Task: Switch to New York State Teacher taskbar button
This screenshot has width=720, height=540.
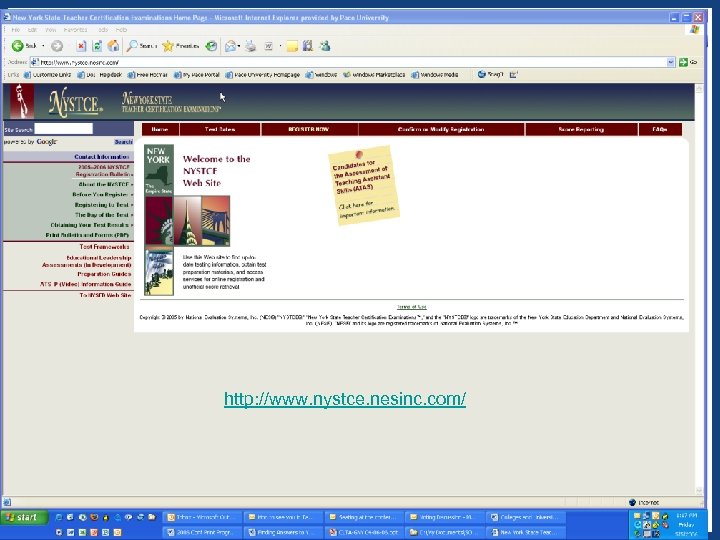Action: point(524,532)
